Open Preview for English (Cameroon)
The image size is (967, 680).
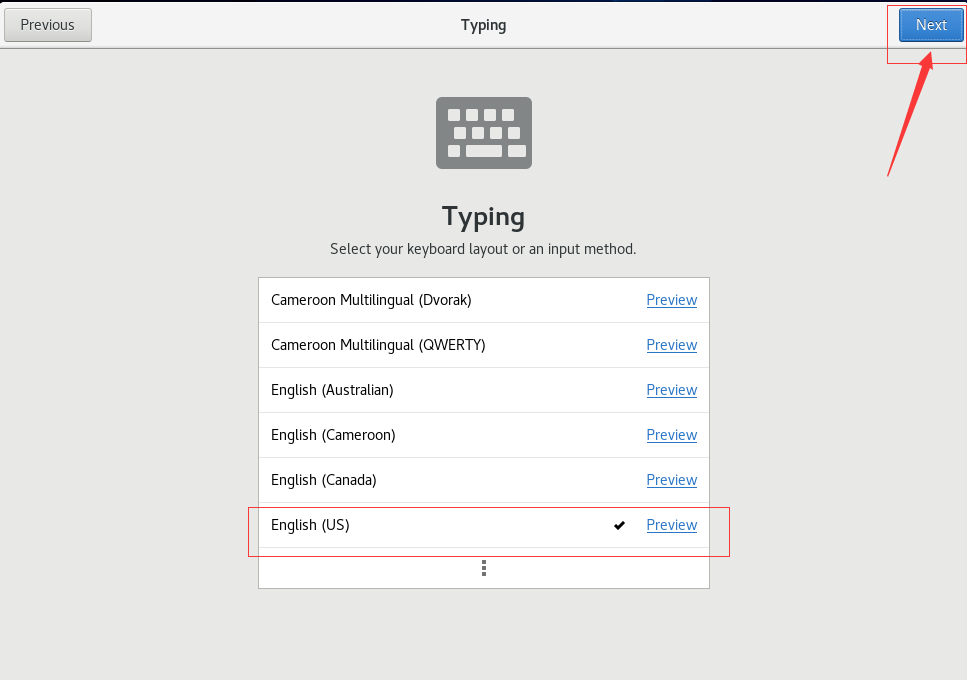[672, 435]
